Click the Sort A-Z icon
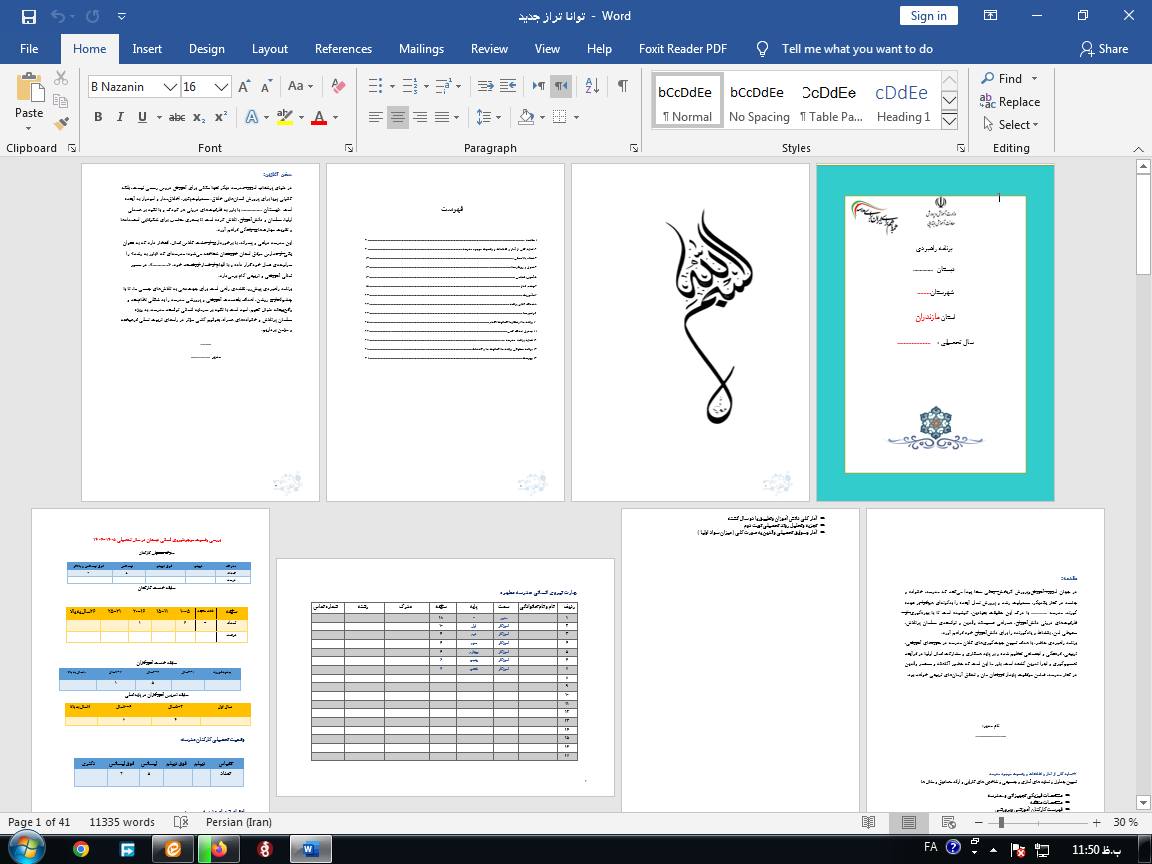1152x864 pixels. (592, 86)
